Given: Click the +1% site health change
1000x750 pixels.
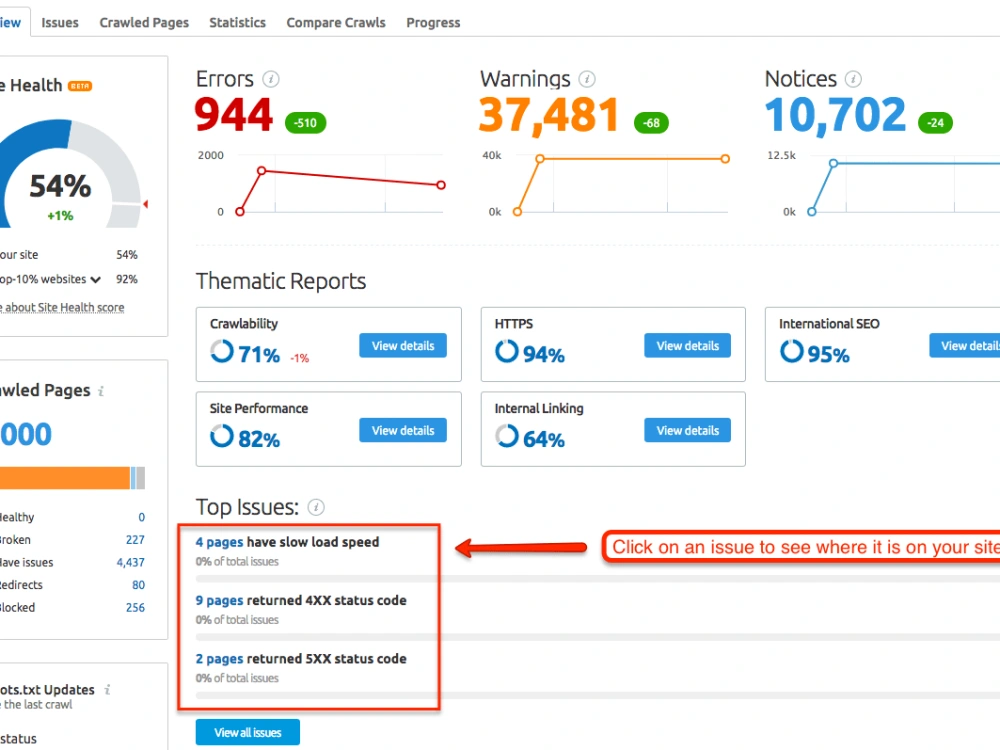Looking at the screenshot, I should [61, 216].
